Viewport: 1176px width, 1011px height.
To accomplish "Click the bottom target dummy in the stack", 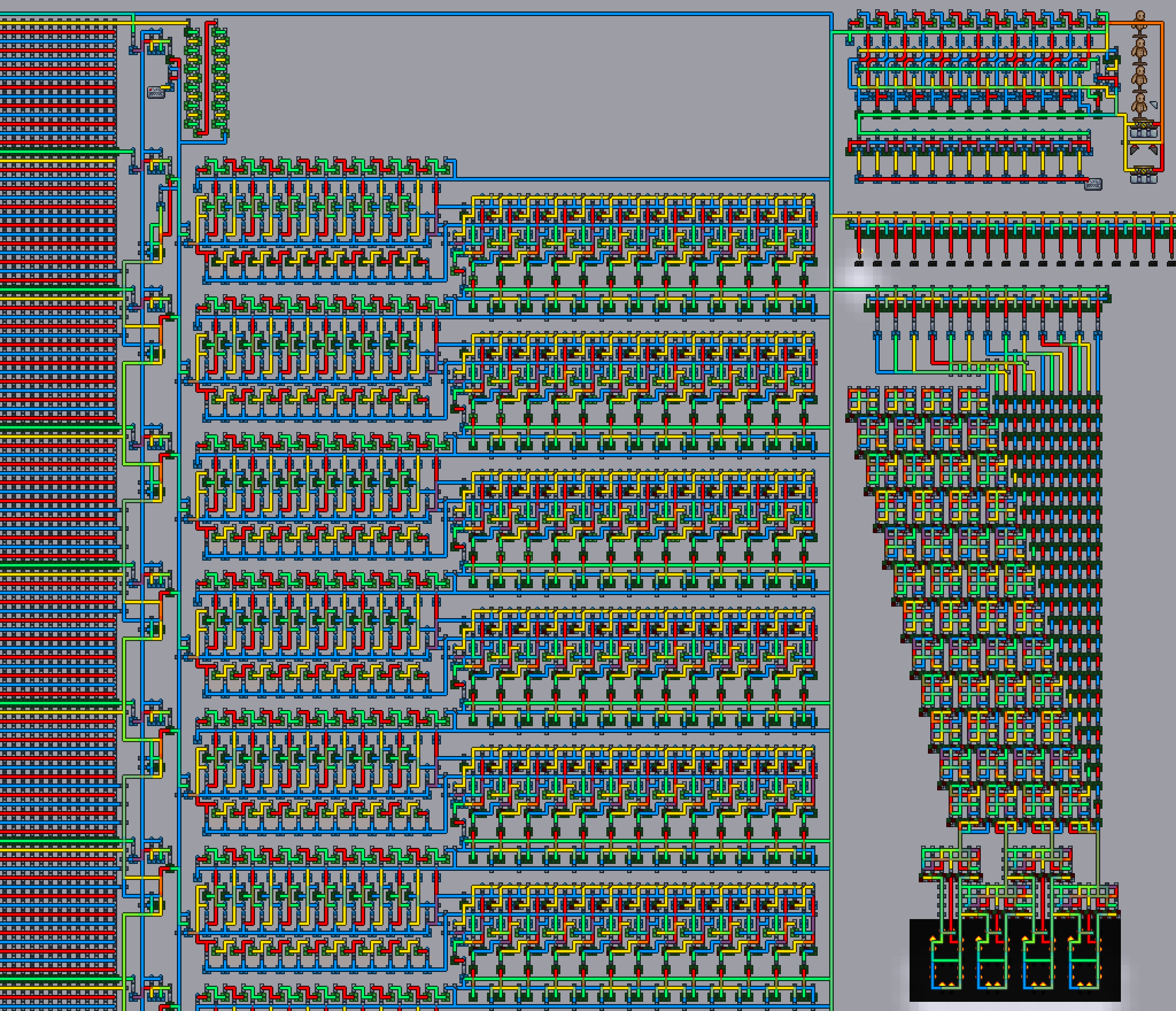I will (1140, 105).
